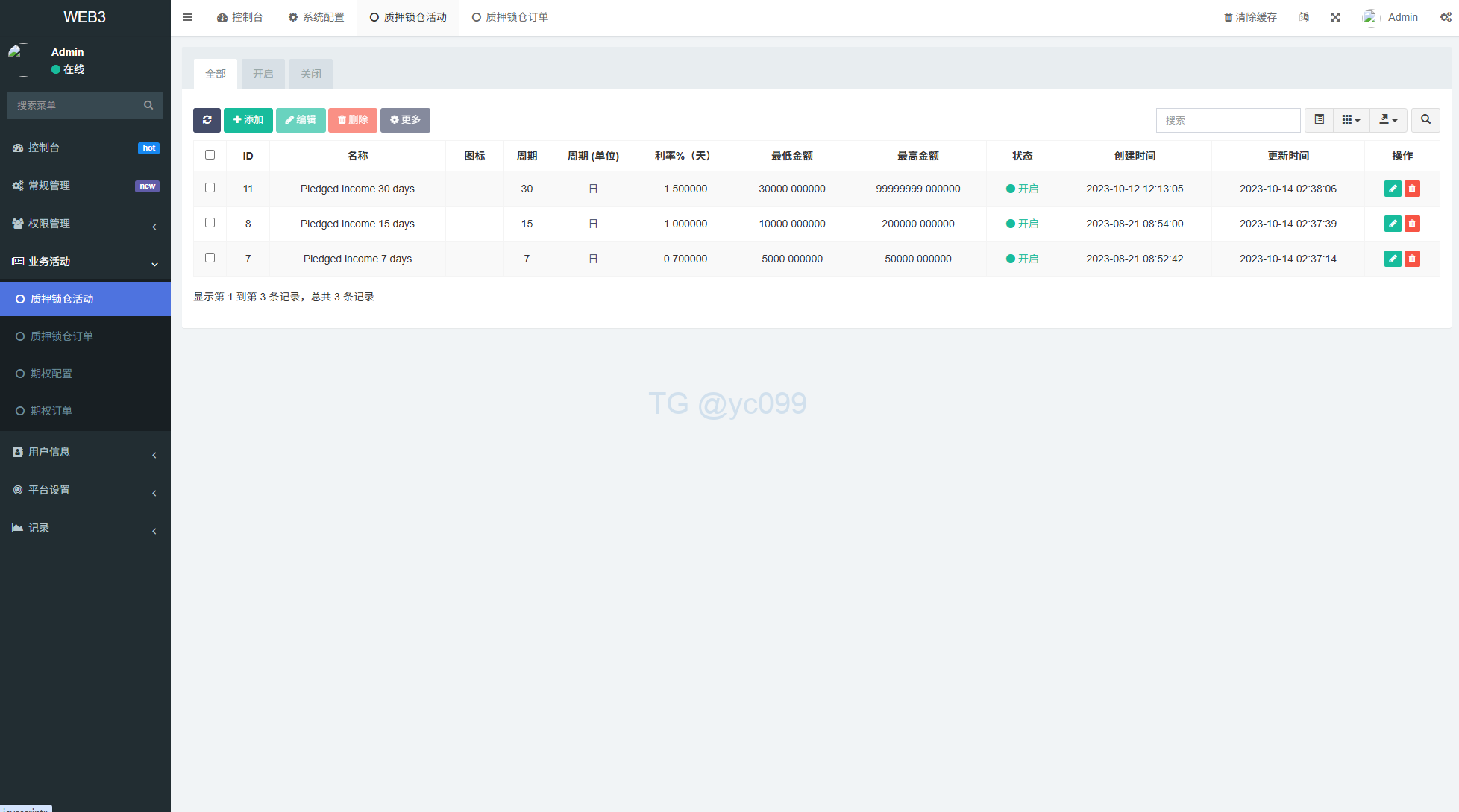Viewport: 1459px width, 812px height.
Task: Click edit icon for Pledged income 30 days
Action: coord(1392,189)
